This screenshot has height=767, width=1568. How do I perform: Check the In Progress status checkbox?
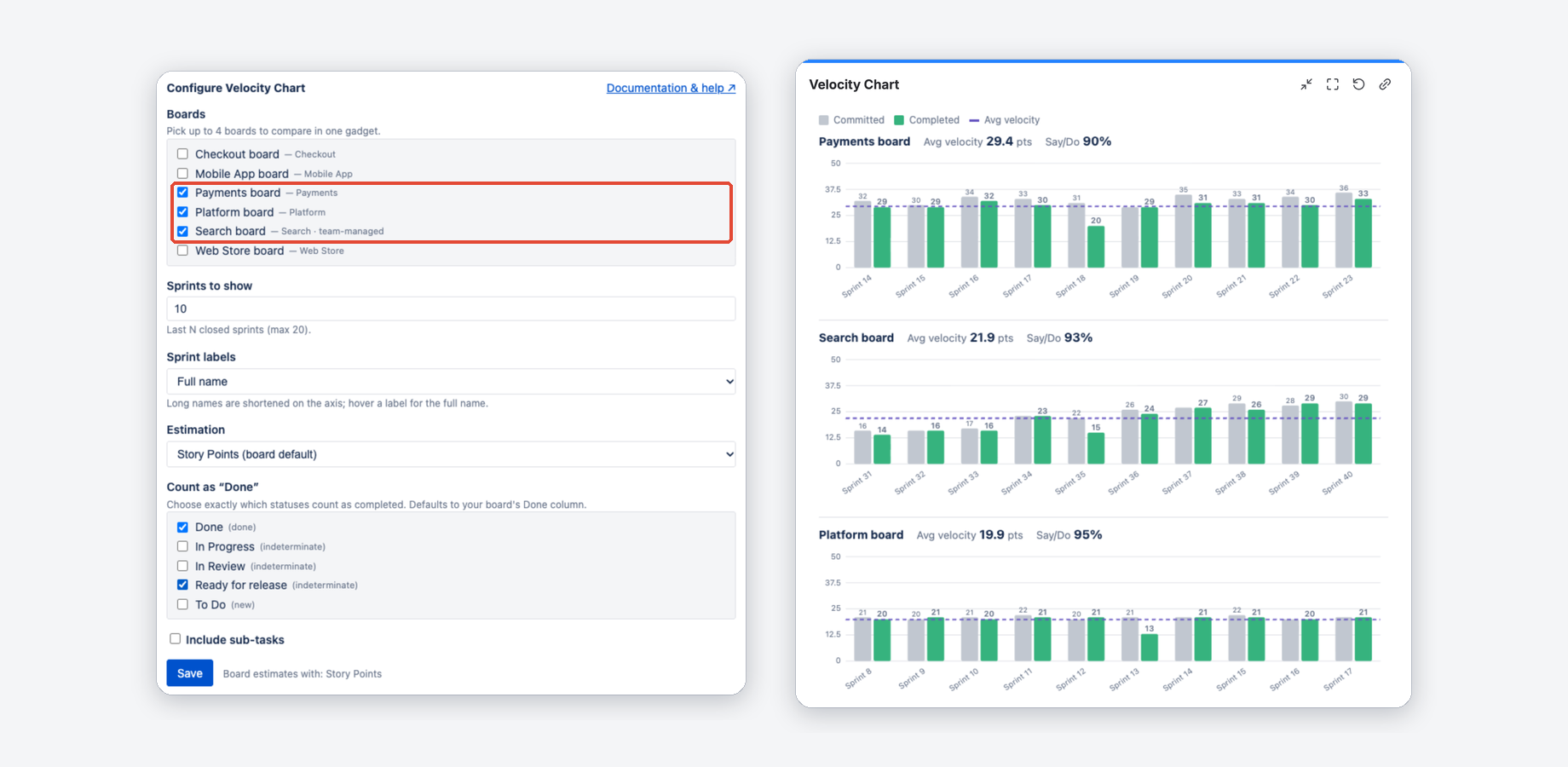(x=182, y=546)
